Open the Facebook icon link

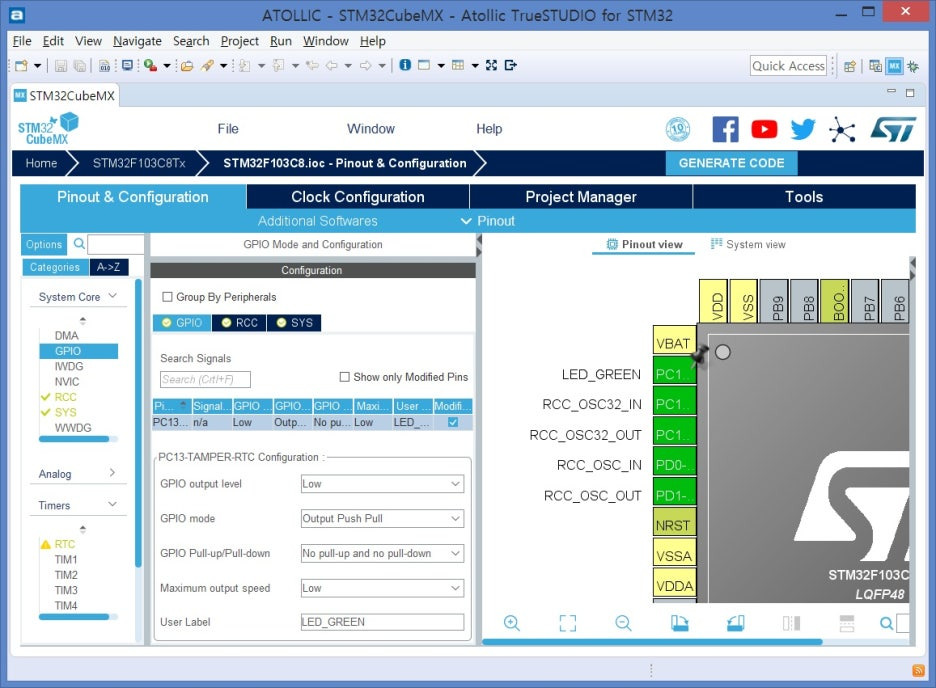click(x=725, y=129)
